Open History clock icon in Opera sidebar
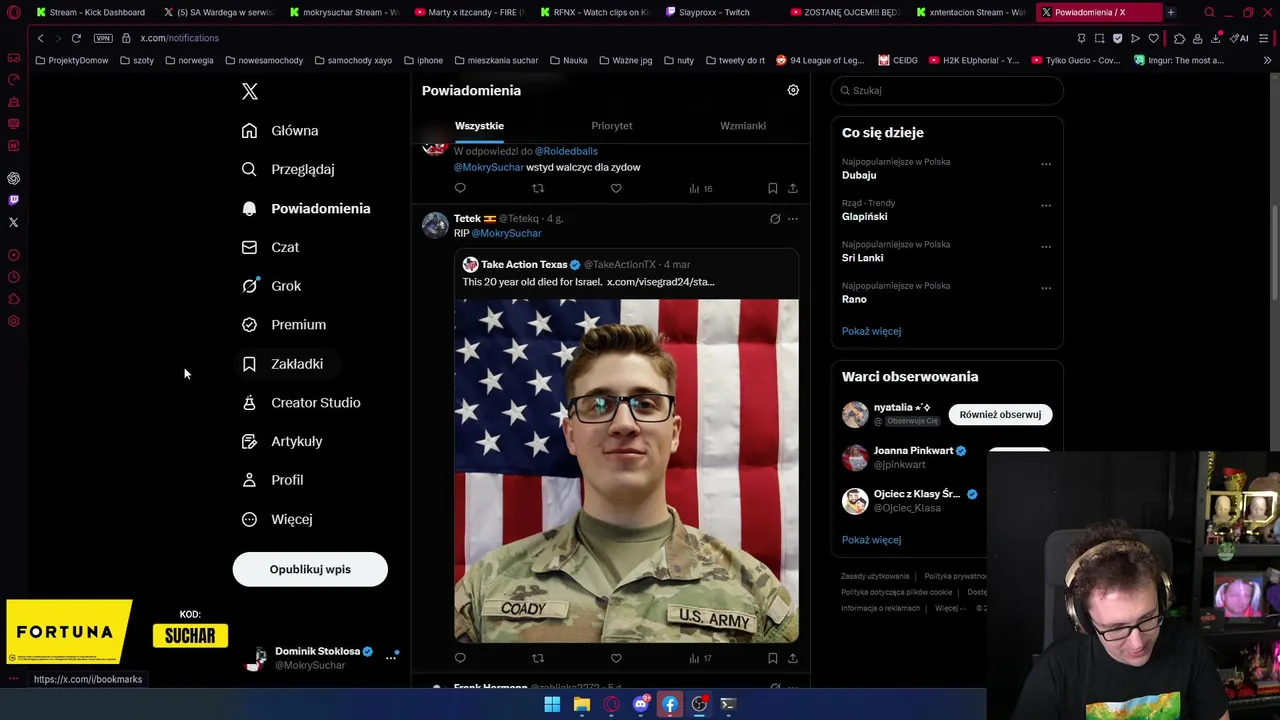 [14, 277]
